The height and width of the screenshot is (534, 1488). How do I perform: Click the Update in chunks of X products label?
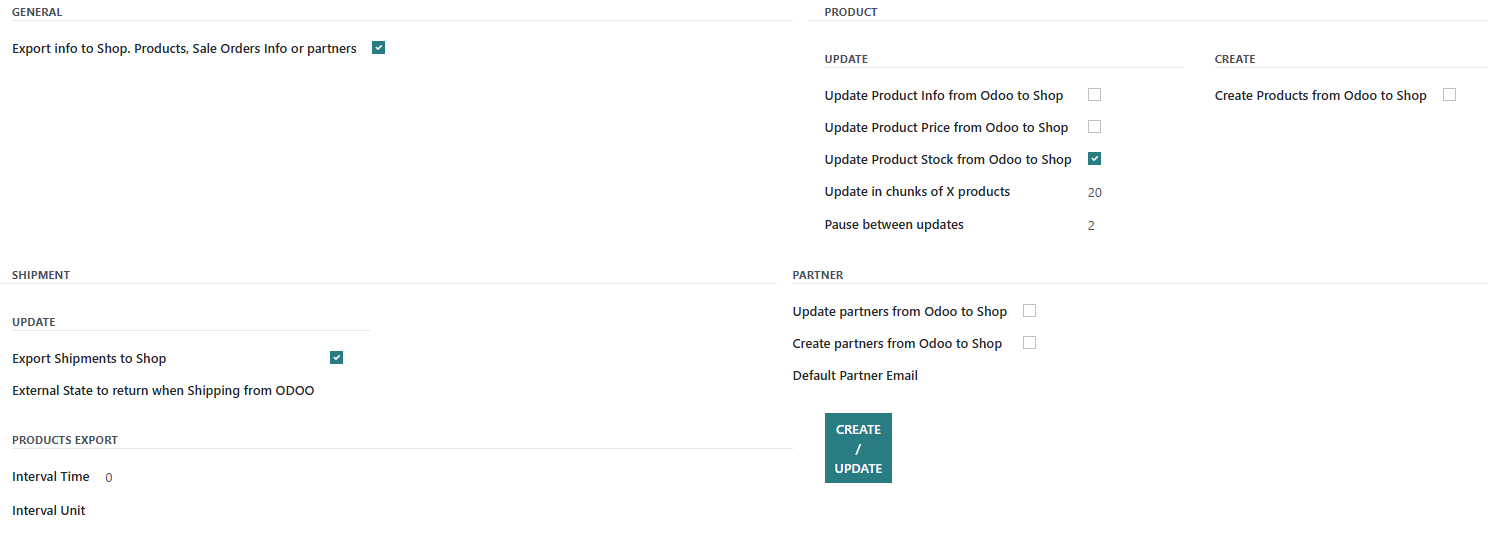917,191
